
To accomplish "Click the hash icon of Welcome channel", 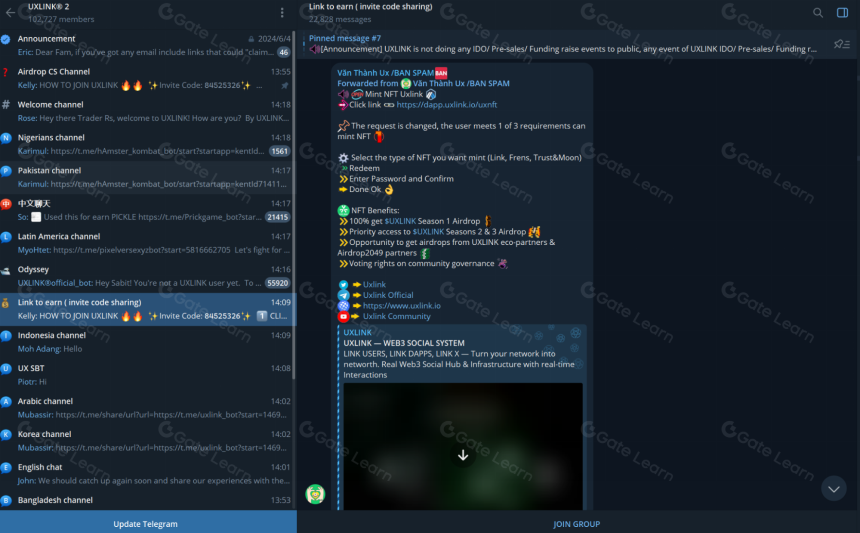I will point(6,105).
